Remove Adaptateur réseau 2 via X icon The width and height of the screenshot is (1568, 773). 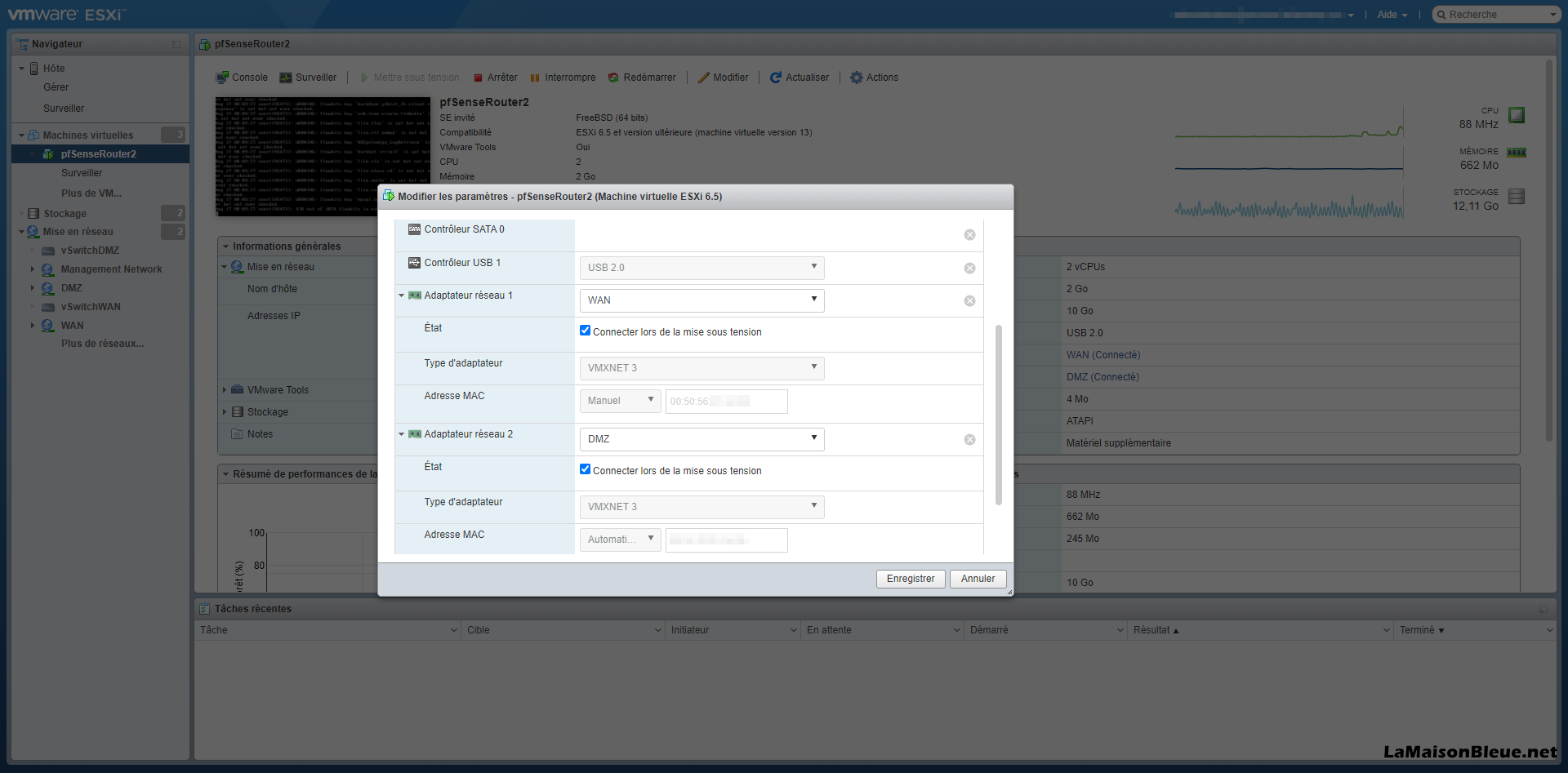point(969,440)
